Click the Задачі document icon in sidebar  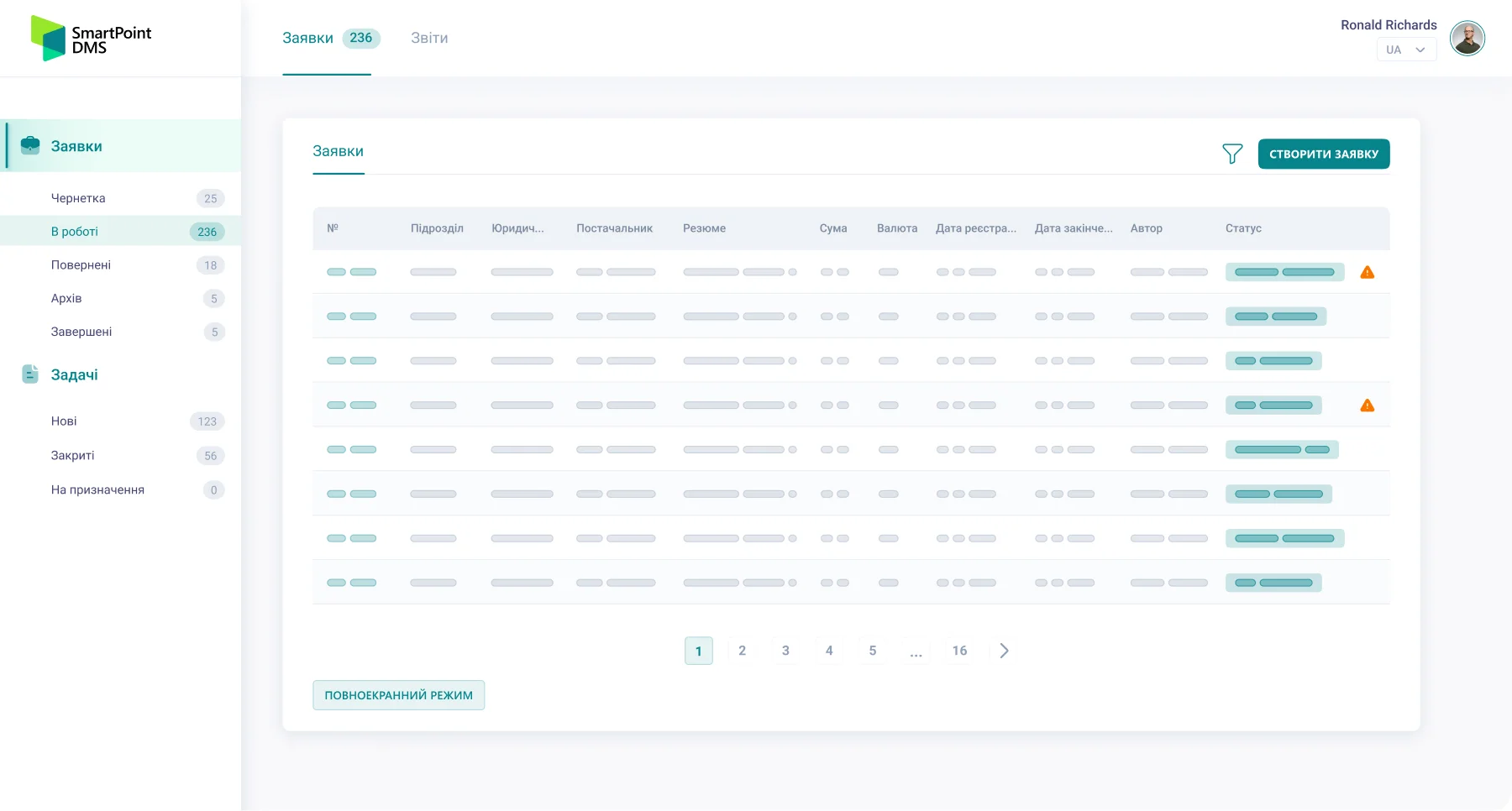[x=31, y=374]
